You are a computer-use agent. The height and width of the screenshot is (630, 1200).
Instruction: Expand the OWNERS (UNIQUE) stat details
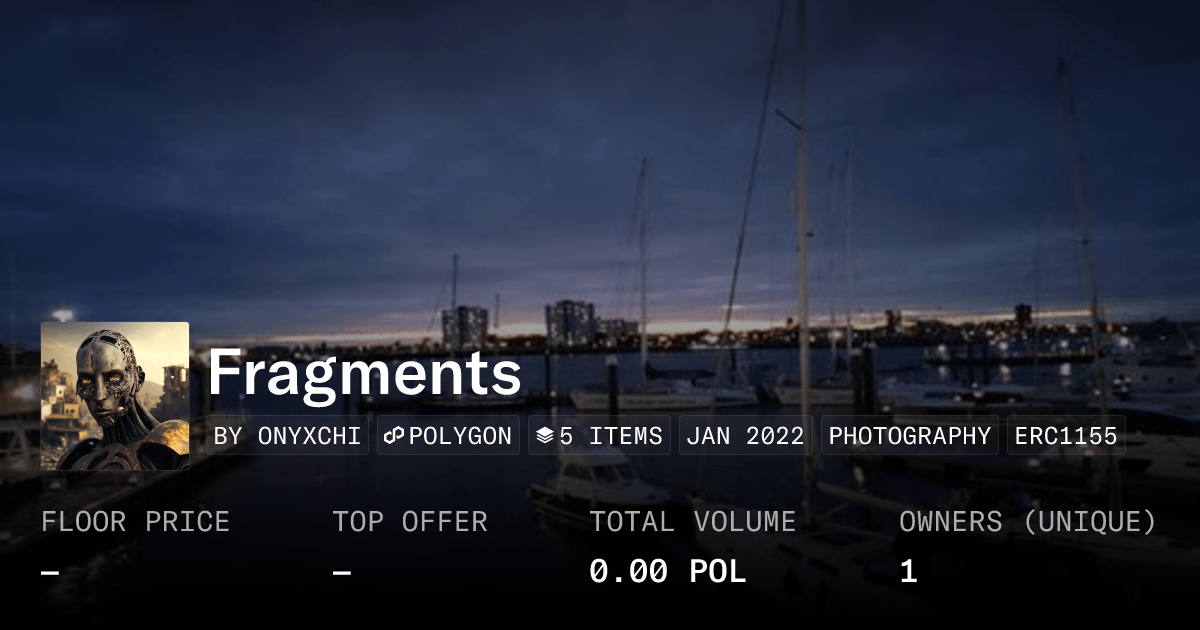pyautogui.click(x=1028, y=521)
